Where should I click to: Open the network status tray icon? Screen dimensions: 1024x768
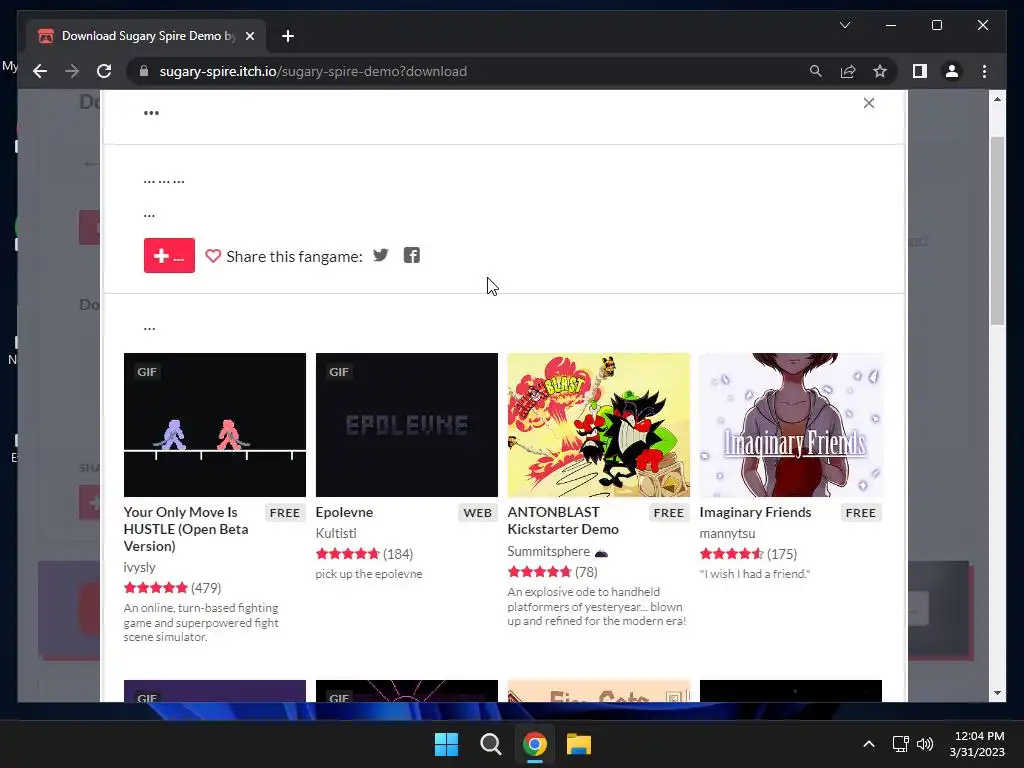[x=901, y=744]
